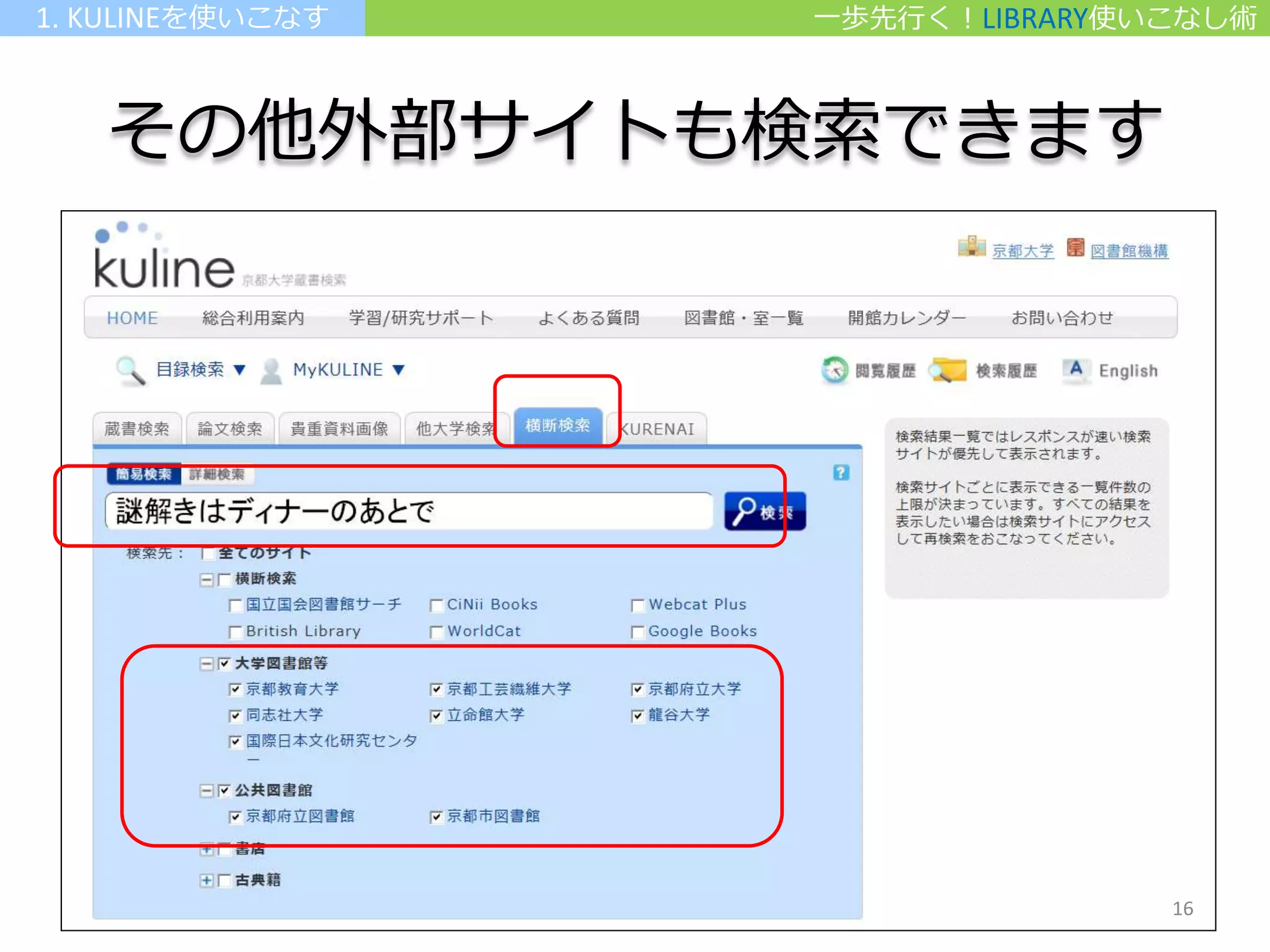Check the Google Books box
This screenshot has width=1270, height=952.
tap(637, 632)
